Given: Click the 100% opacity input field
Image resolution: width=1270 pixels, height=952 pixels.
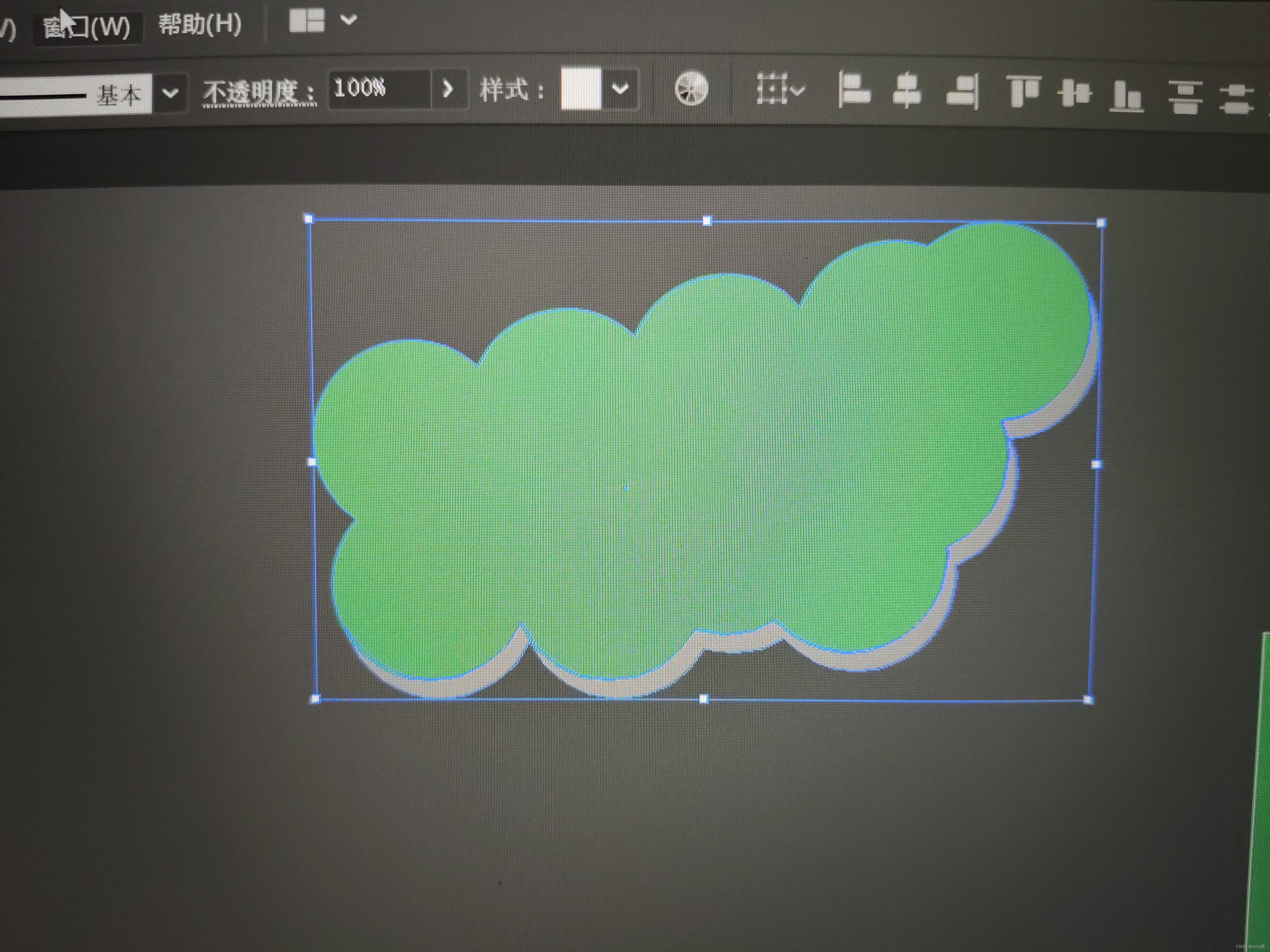Looking at the screenshot, I should pyautogui.click(x=379, y=89).
